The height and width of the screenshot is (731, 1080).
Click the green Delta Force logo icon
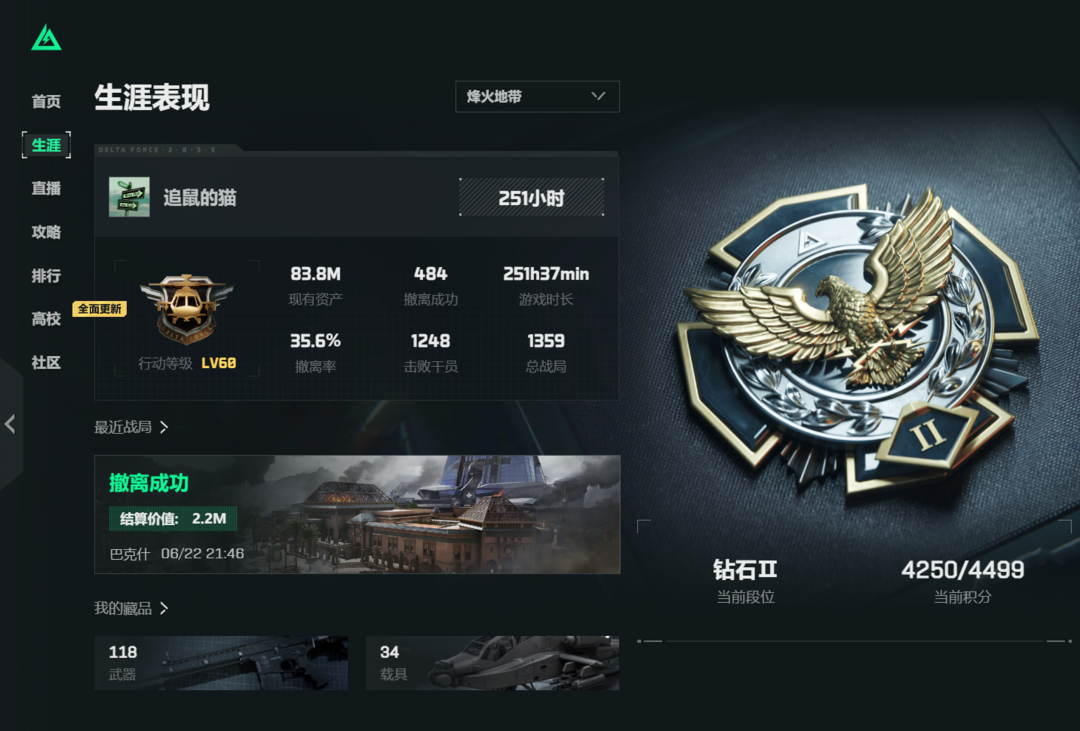(x=46, y=37)
